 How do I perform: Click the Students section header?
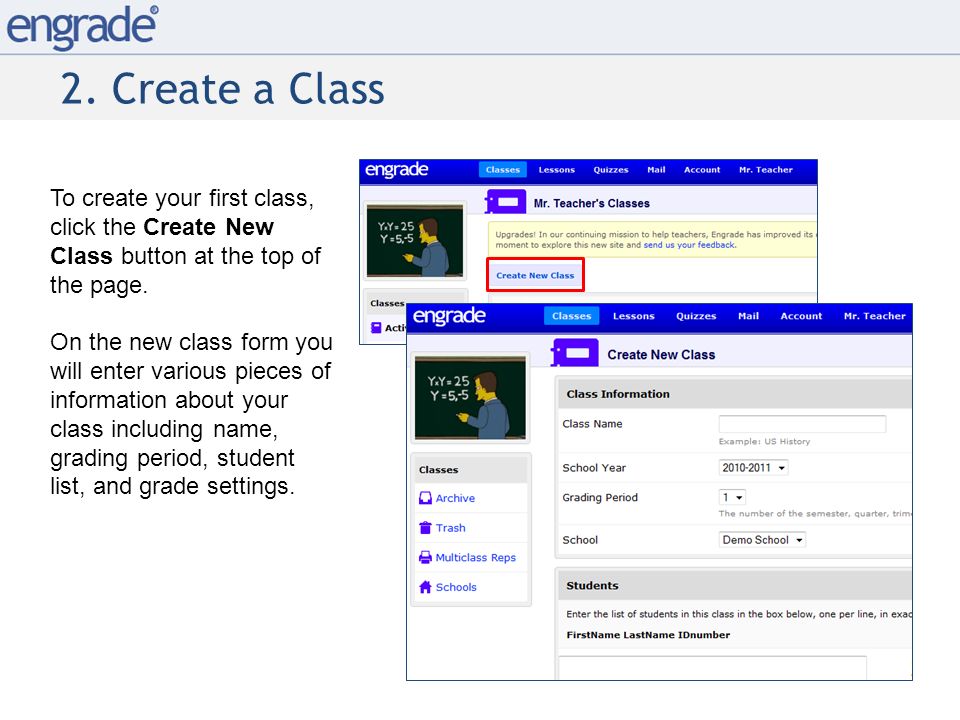point(734,585)
